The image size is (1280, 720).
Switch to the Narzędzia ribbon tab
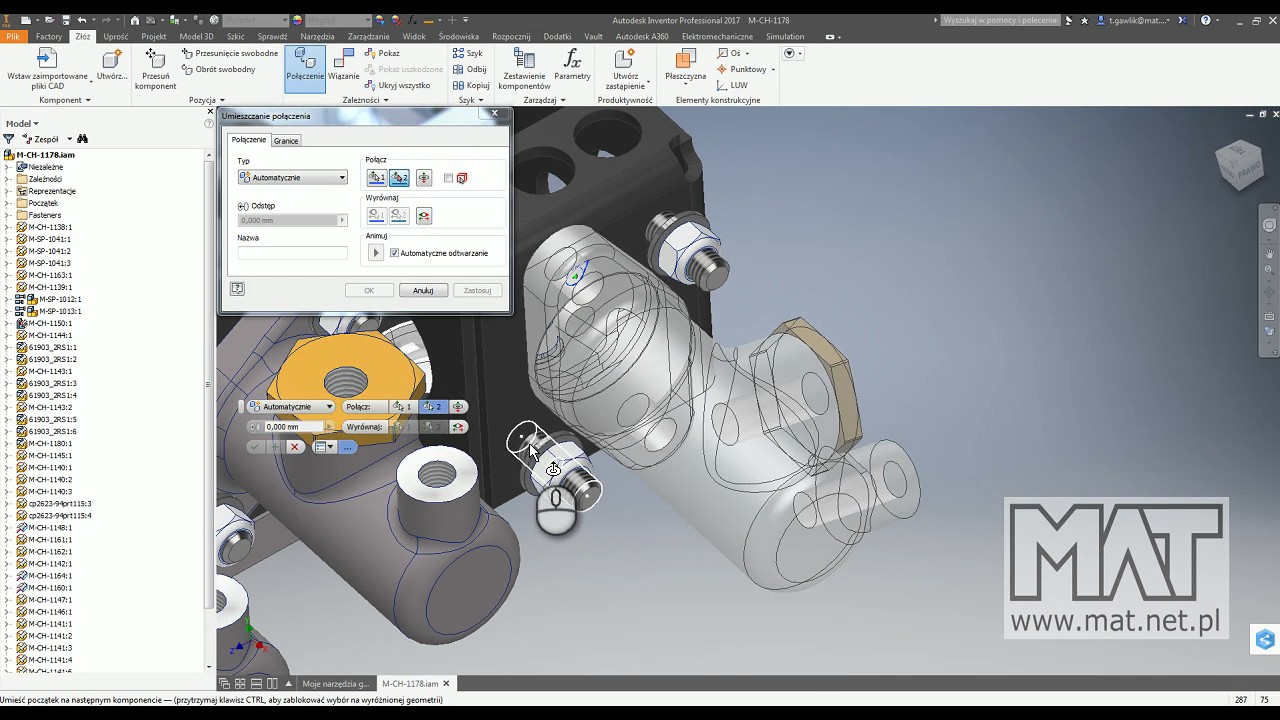tap(318, 36)
